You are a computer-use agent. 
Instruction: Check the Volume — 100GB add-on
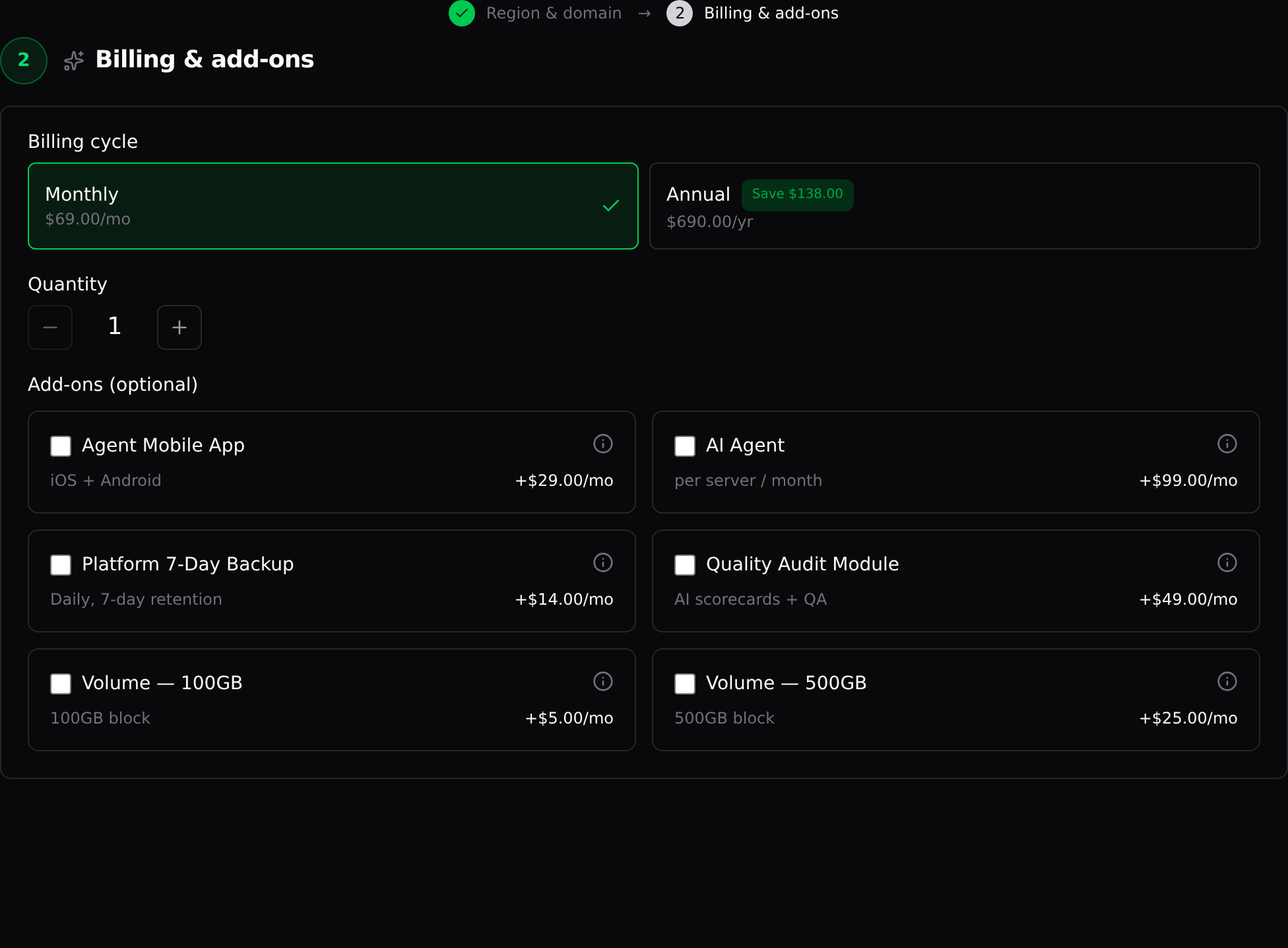[61, 684]
